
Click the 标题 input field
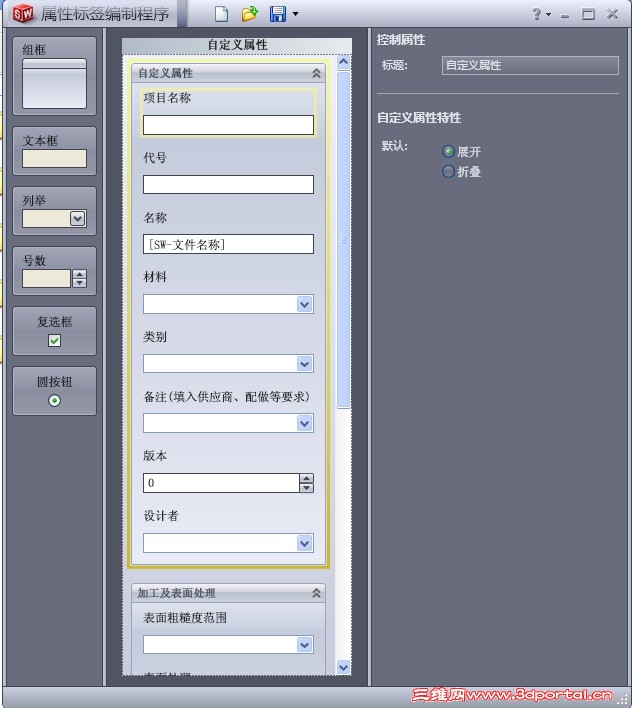(x=530, y=65)
